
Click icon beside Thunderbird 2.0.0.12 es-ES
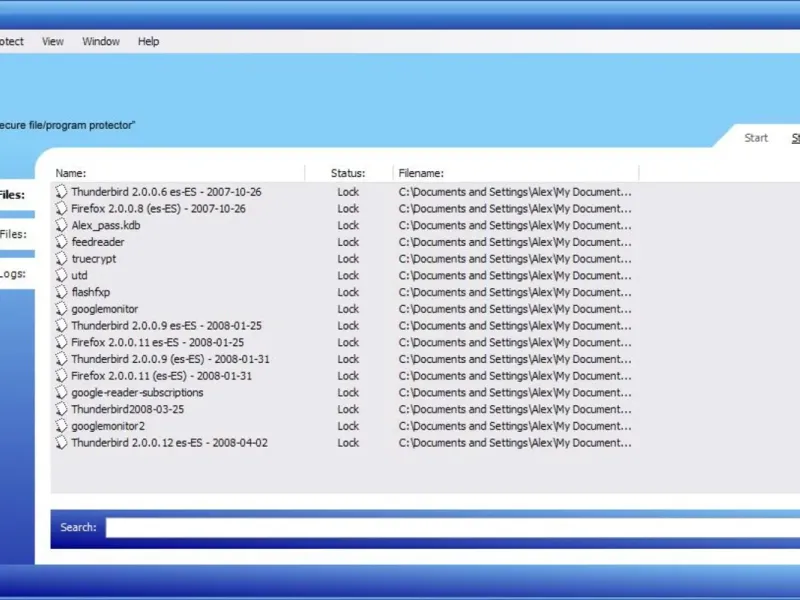click(x=61, y=443)
